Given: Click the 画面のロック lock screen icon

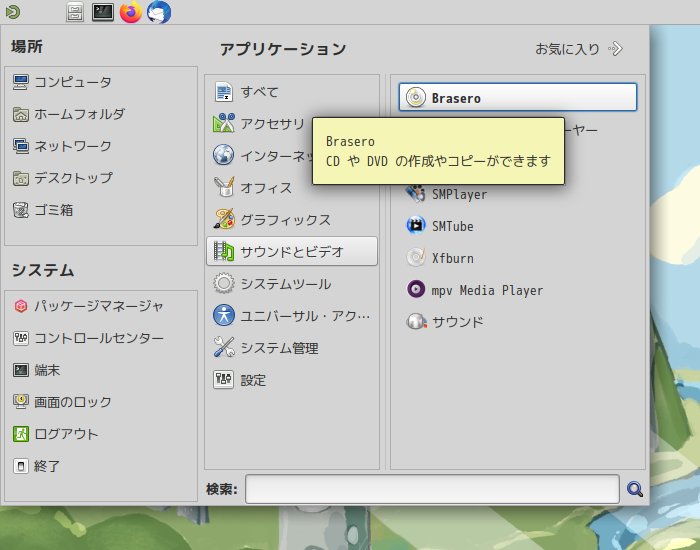Looking at the screenshot, I should 21,402.
